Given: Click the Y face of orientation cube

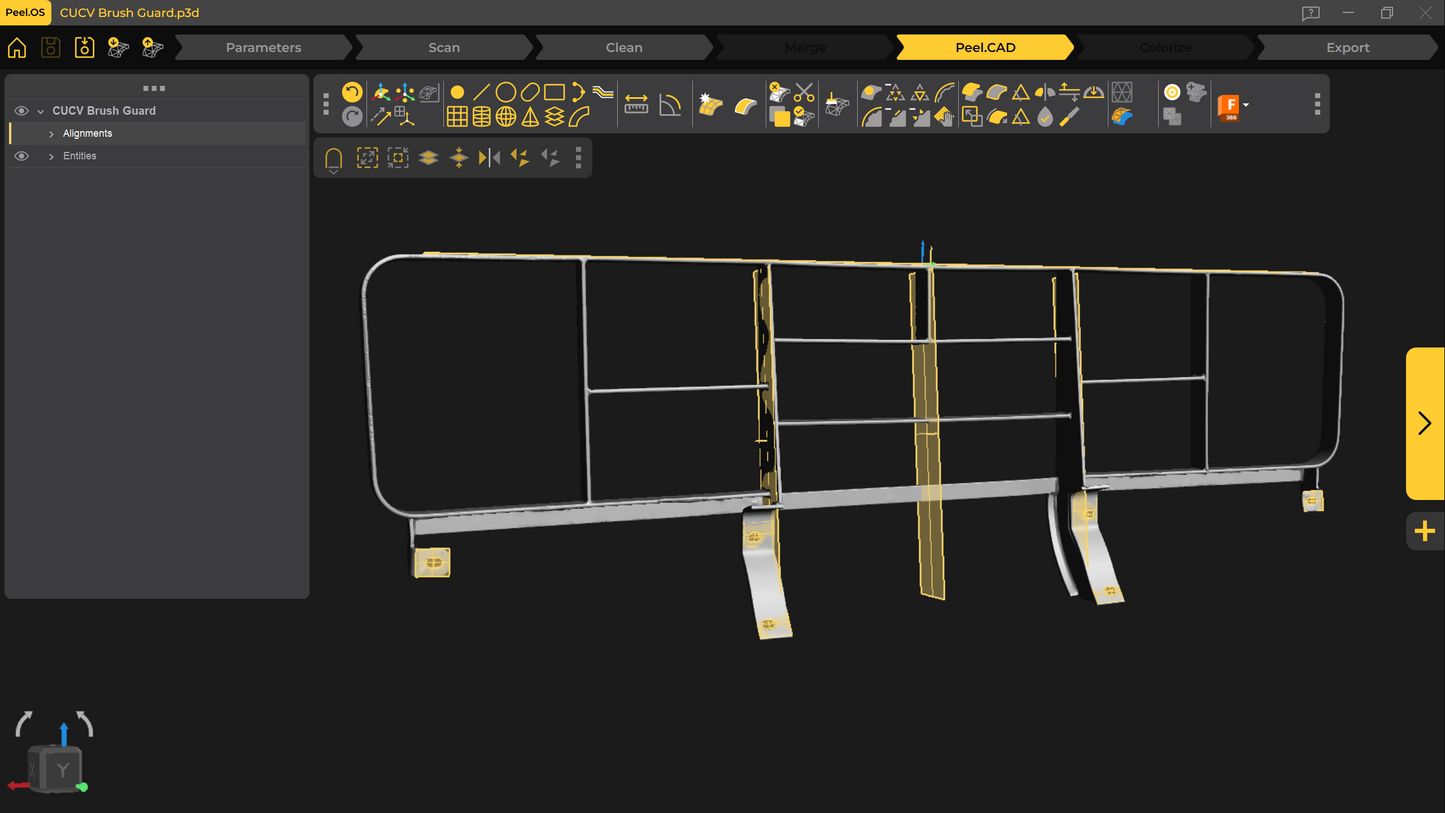Looking at the screenshot, I should (x=62, y=769).
